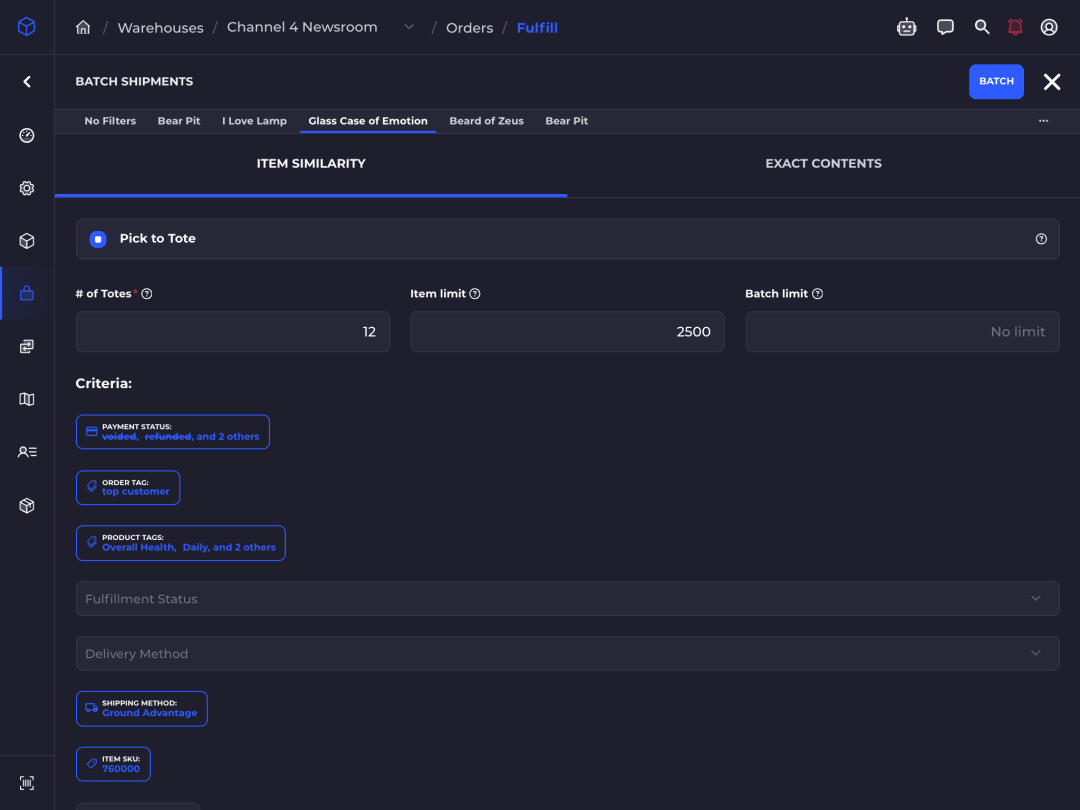
Task: Open the transfers arrows icon in sidebar
Action: 27,346
